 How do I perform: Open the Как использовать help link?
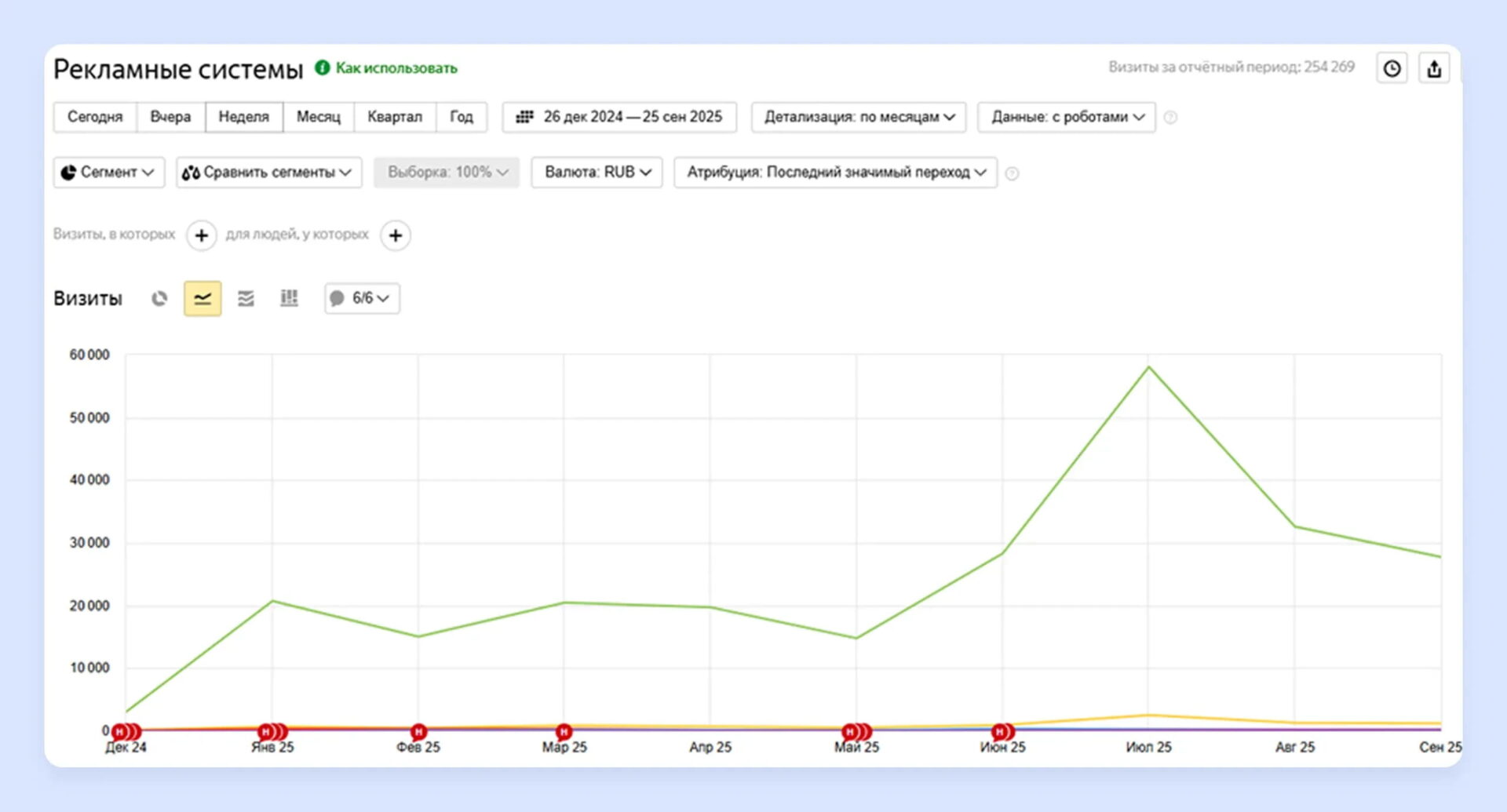coord(396,68)
